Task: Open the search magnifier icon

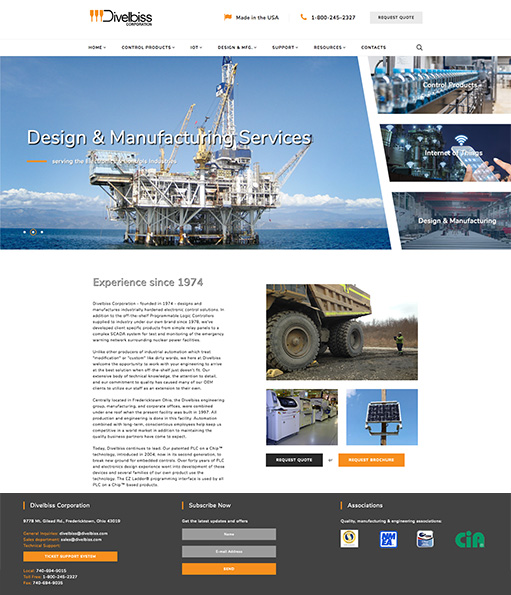Action: point(419,47)
